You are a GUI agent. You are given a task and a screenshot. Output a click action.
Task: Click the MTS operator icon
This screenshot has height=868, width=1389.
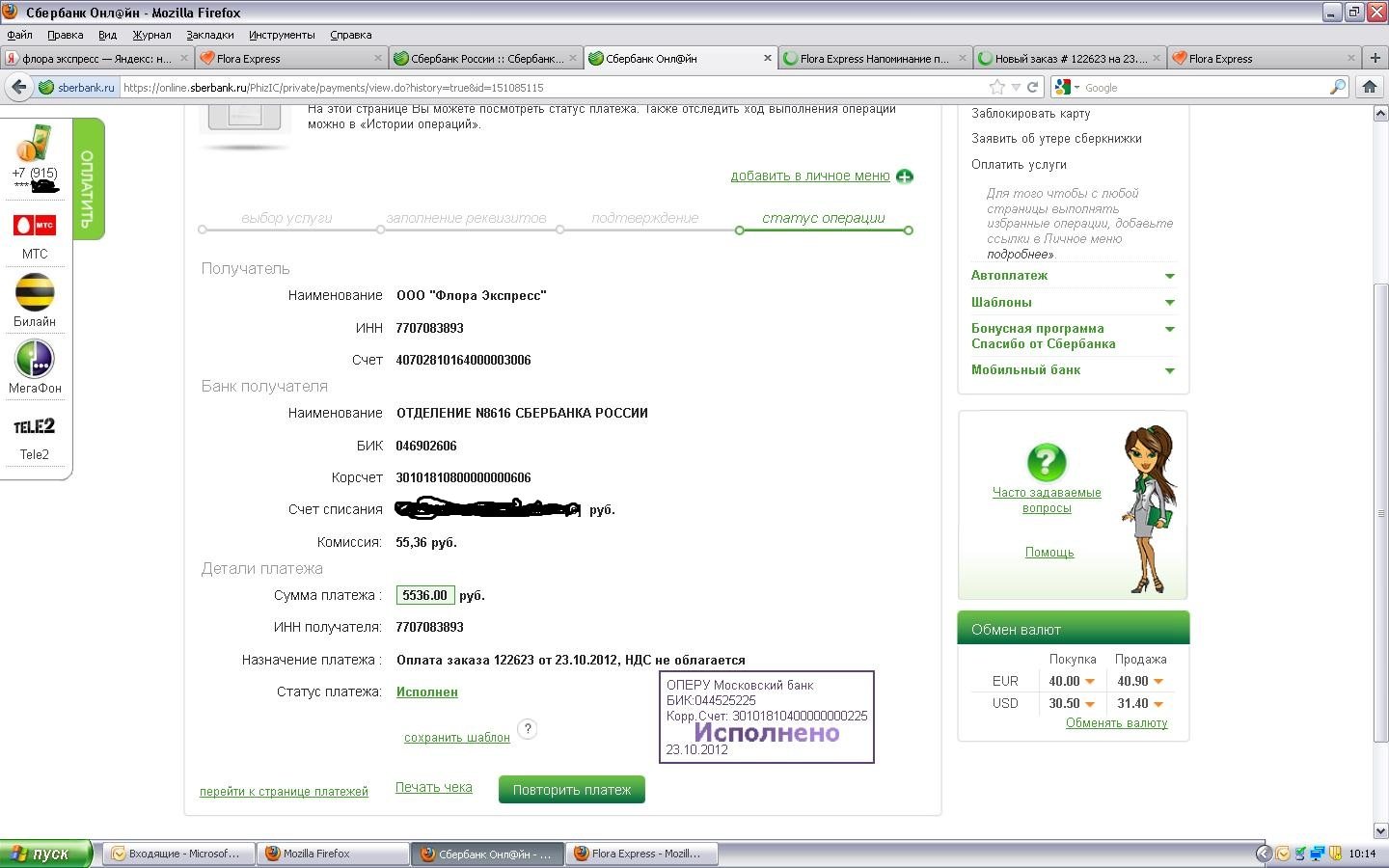(35, 226)
